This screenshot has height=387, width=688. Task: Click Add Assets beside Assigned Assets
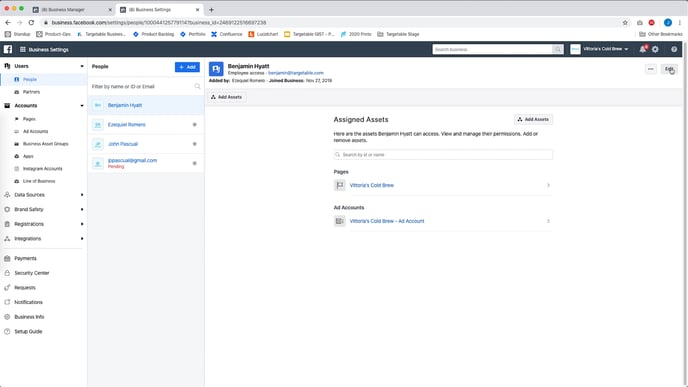[x=533, y=119]
